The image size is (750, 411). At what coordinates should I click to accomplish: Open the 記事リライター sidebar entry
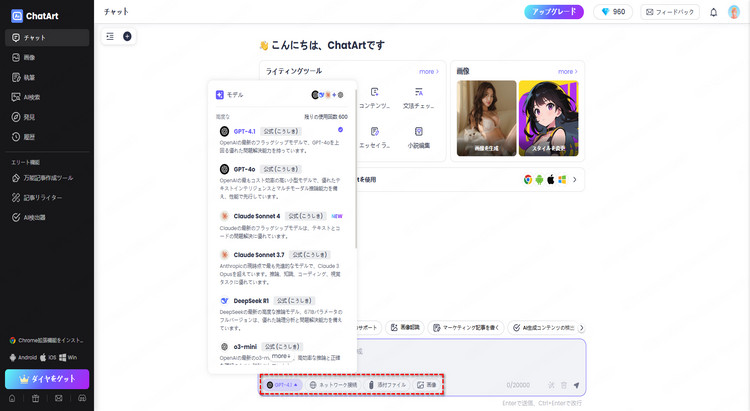pyautogui.click(x=47, y=198)
